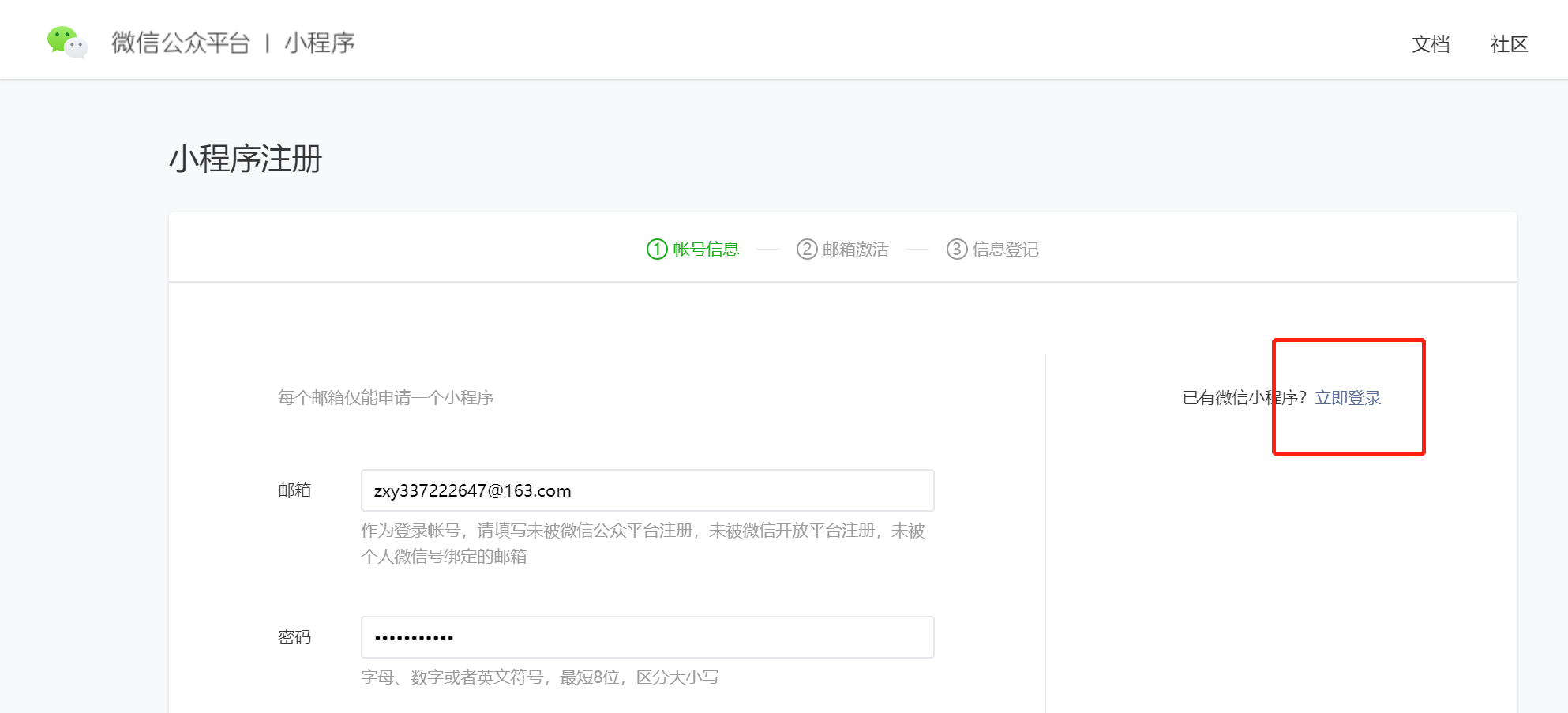The width and height of the screenshot is (1568, 713).
Task: Click the hint starting 作为登录帐号
Action: pyautogui.click(x=643, y=543)
